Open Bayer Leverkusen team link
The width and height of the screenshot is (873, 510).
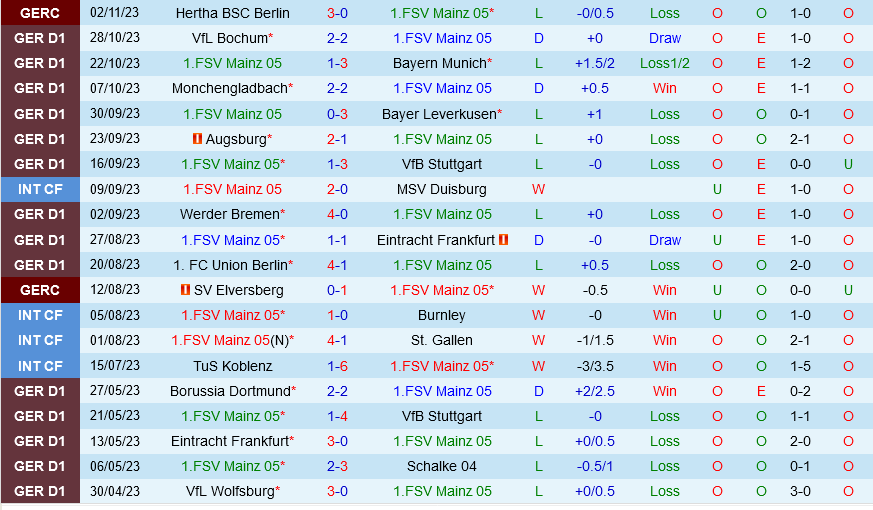[438, 114]
